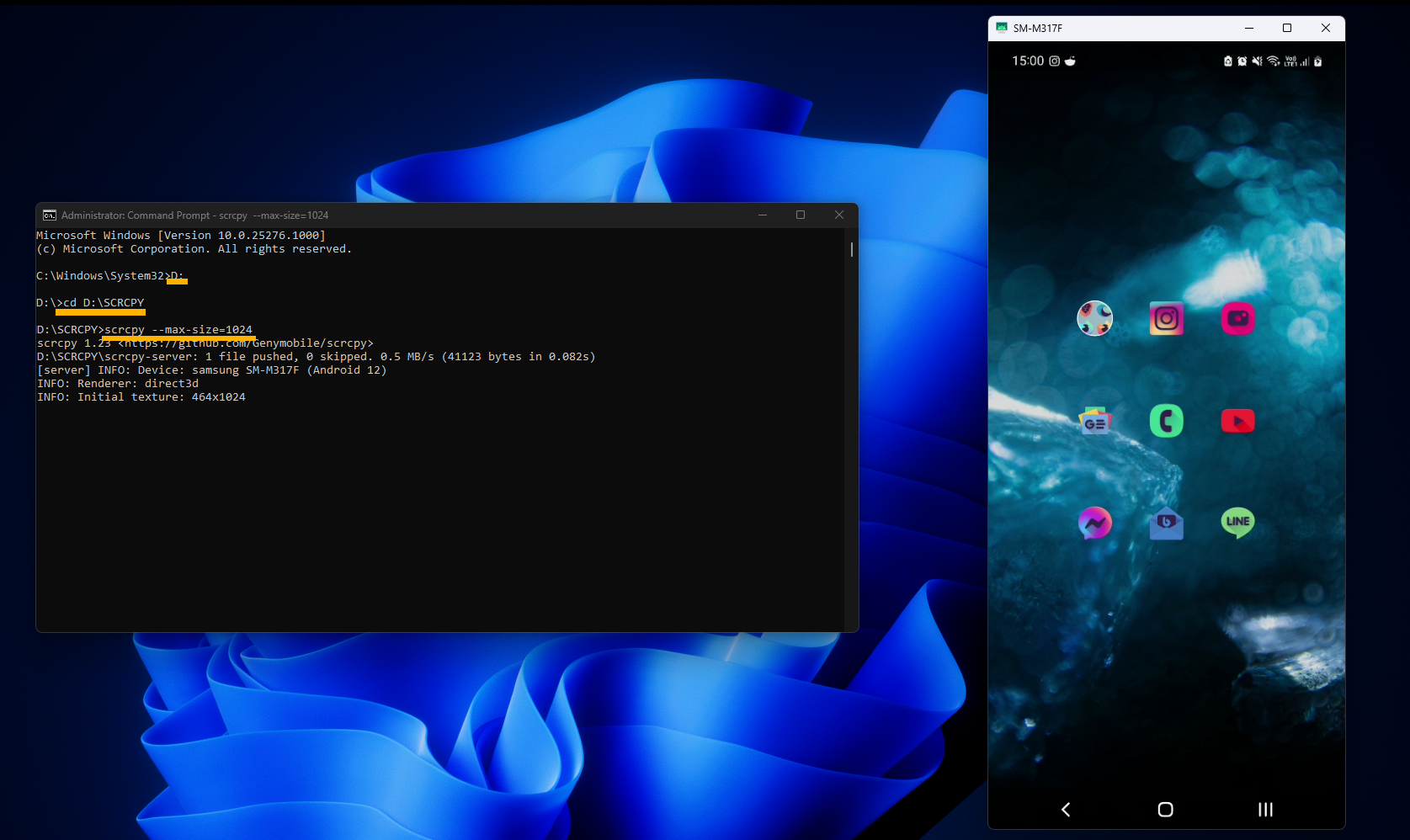The image size is (1410, 840).
Task: Open the green Phone dialer app
Action: (x=1166, y=421)
